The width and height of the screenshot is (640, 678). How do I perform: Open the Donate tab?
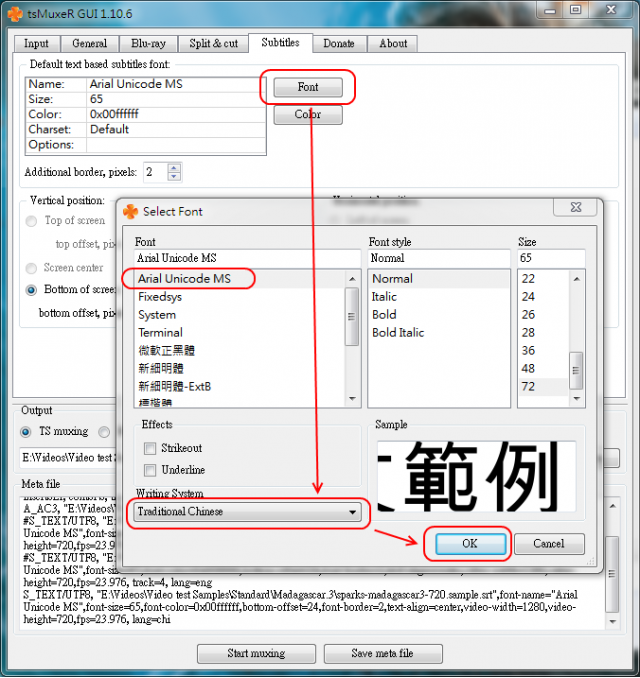point(339,44)
